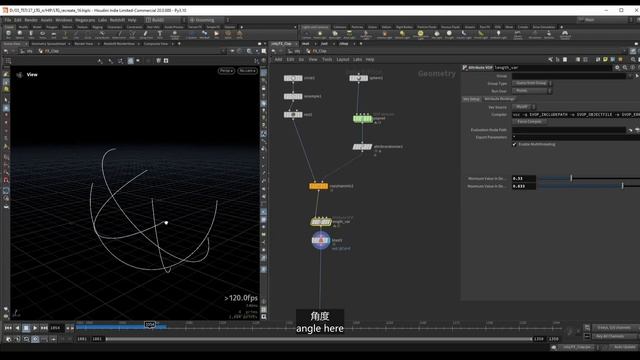
Task: Open the Labs menu in main menu bar
Action: coord(102,20)
